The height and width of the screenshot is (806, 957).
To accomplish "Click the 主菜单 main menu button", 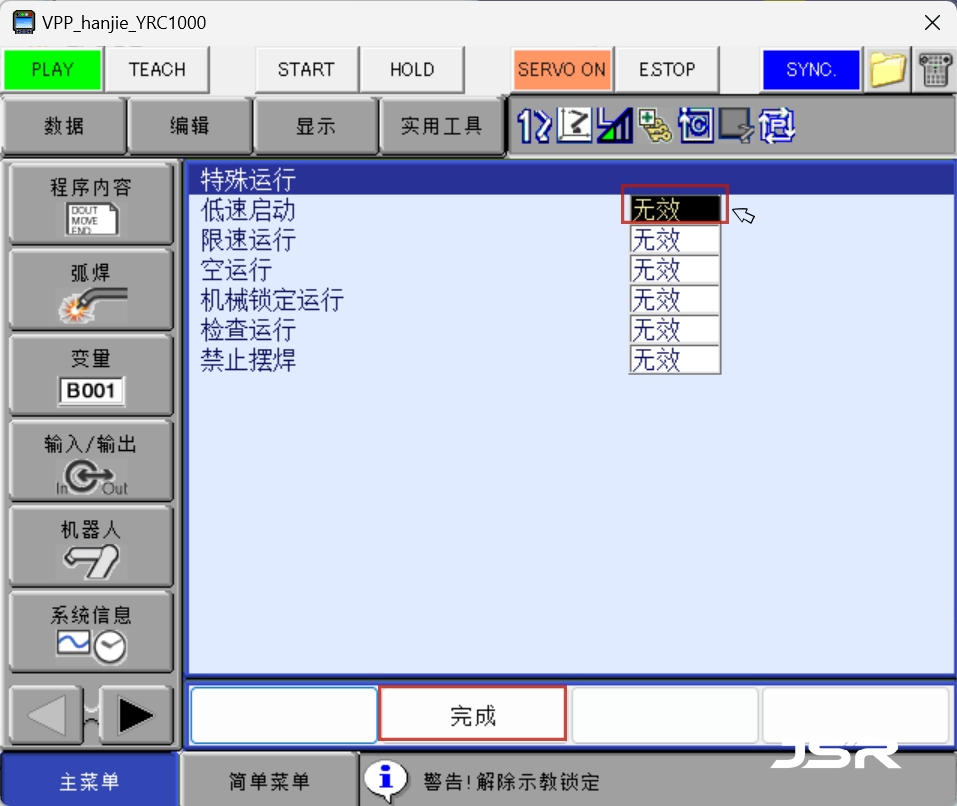I will click(x=90, y=781).
